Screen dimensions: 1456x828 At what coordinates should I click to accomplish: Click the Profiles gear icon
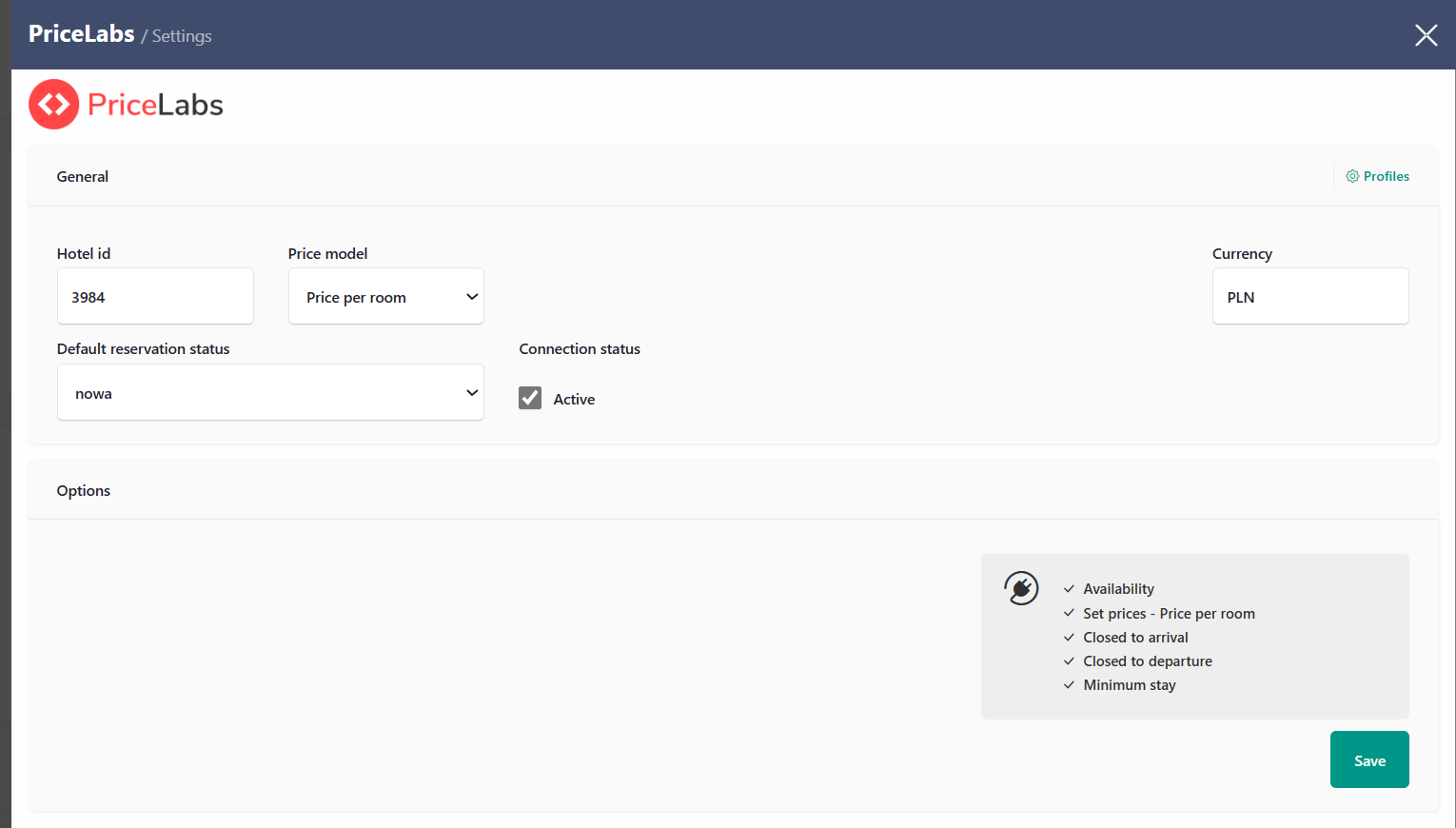pos(1352,176)
